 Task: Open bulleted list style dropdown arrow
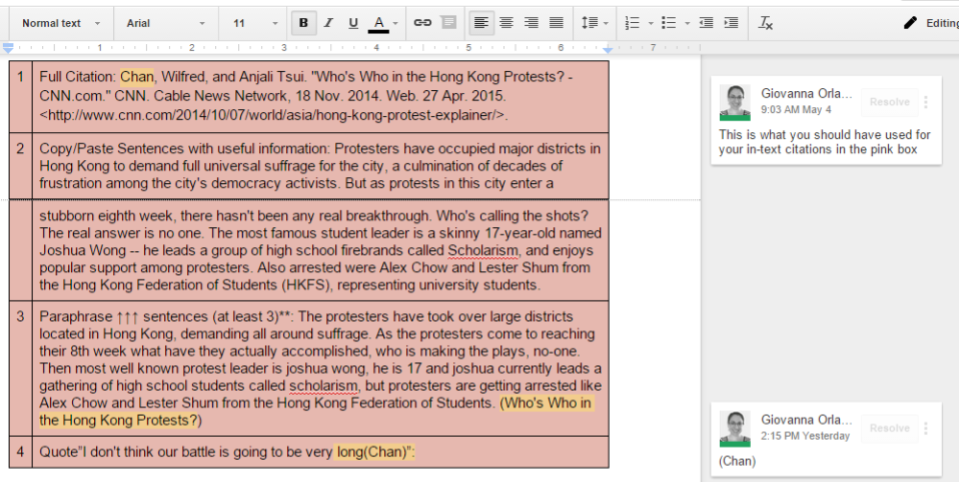tap(687, 24)
